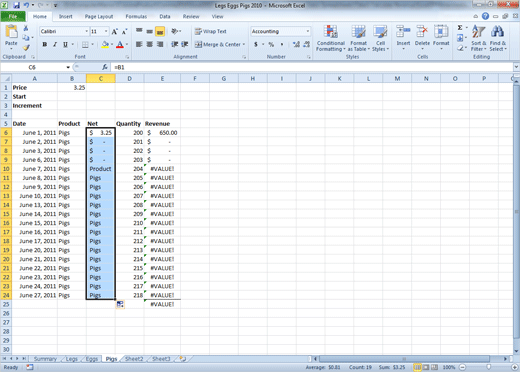520x372 pixels.
Task: Open the Font Color dropdown arrow
Action: [x=127, y=44]
